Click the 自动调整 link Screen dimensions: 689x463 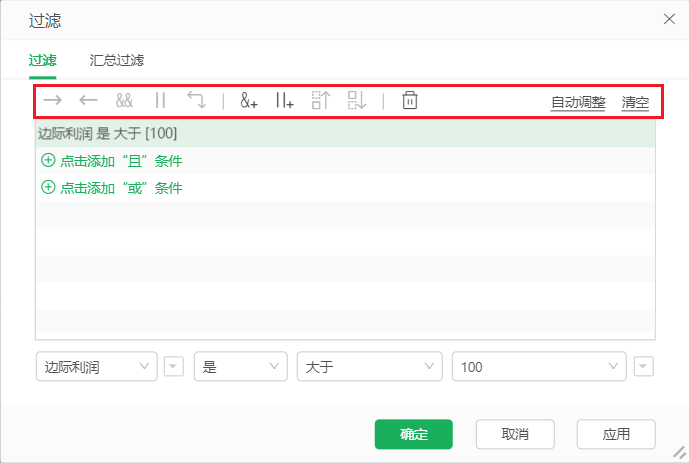tap(578, 102)
